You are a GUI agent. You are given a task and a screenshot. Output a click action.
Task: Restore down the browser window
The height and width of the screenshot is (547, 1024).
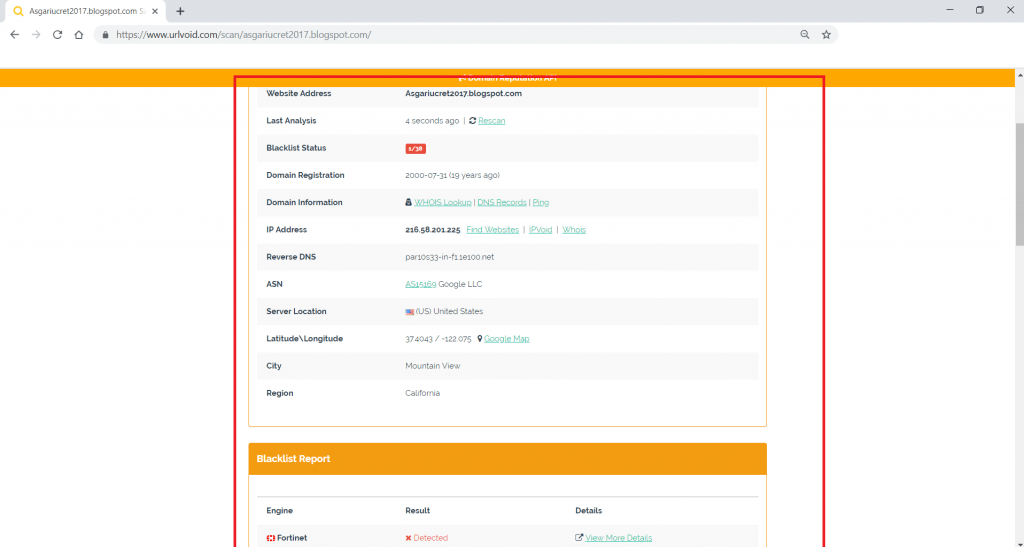(x=980, y=10)
